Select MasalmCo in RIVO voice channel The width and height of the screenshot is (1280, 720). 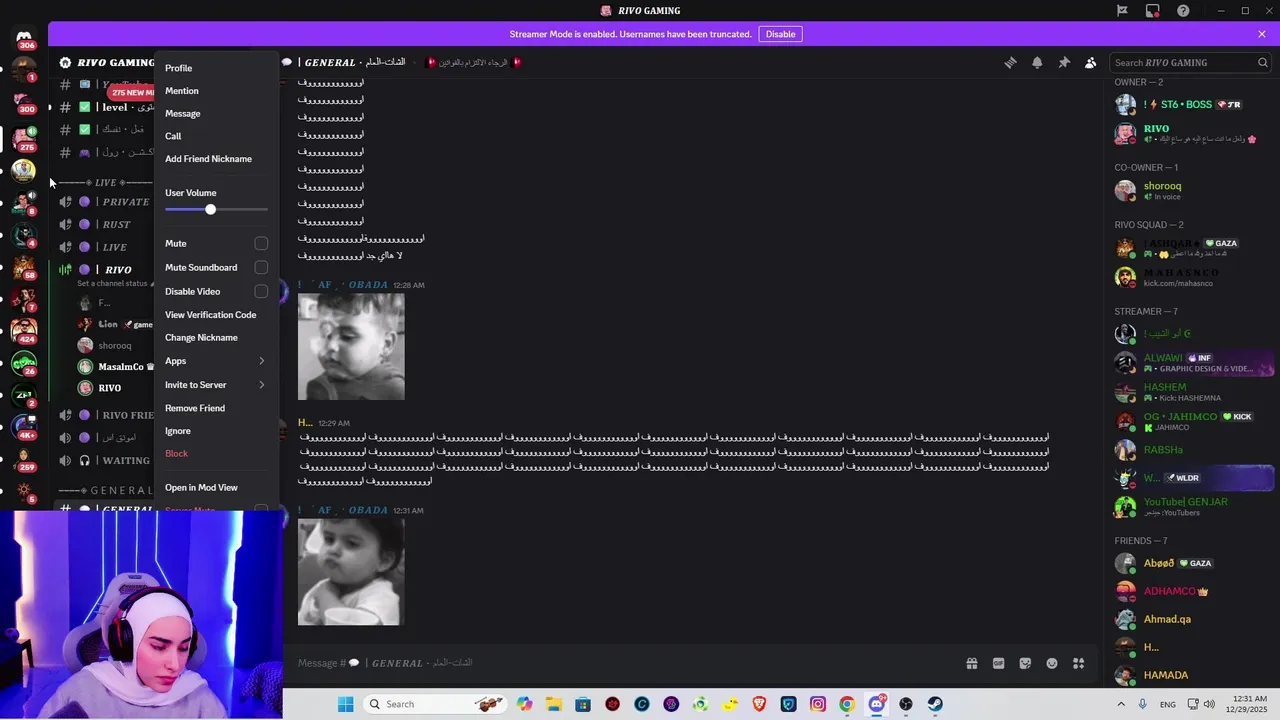[x=114, y=367]
